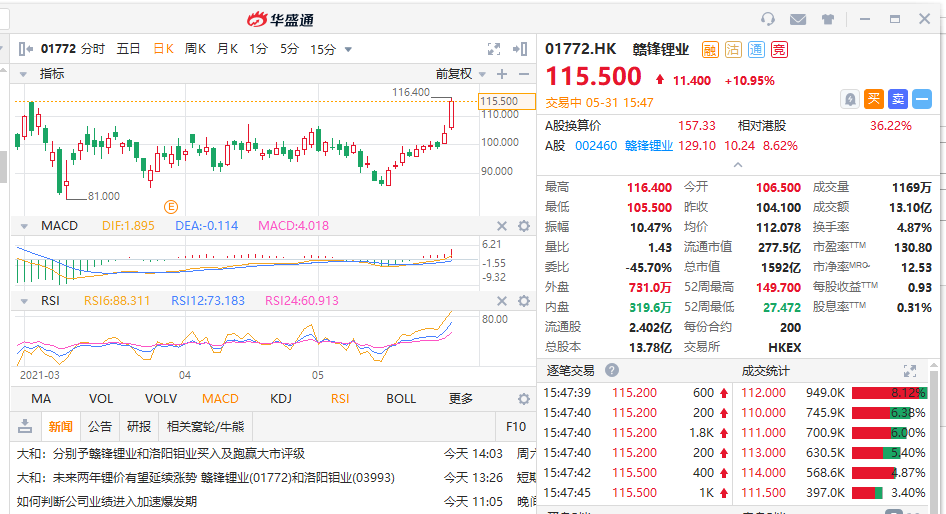Toggle the MA indicator

coord(41,399)
